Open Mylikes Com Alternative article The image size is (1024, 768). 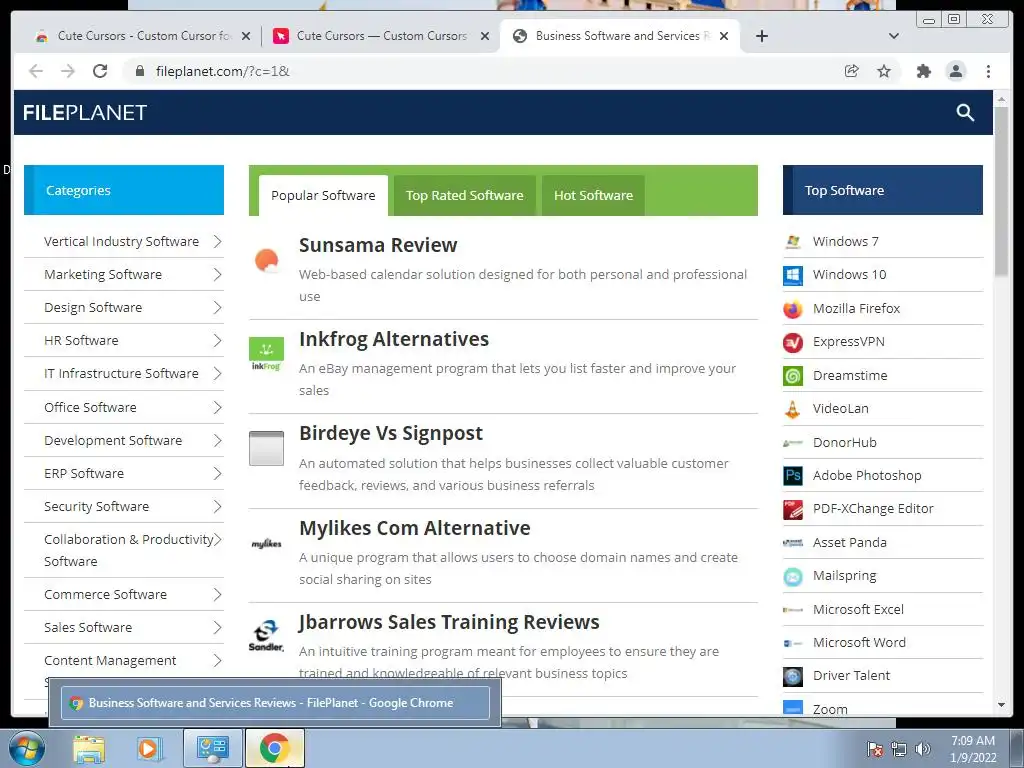point(415,528)
